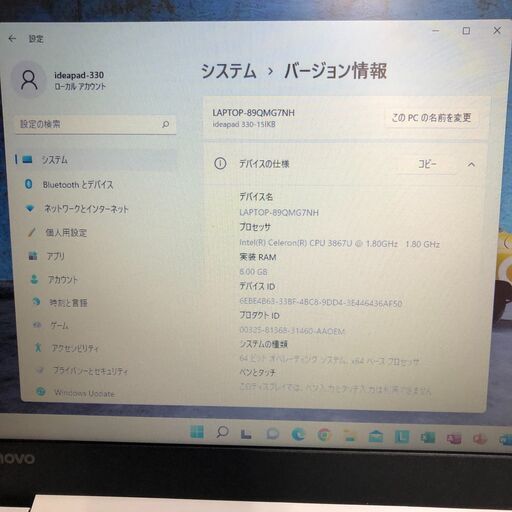Go back with the arrow beside 設定
Image resolution: width=512 pixels, height=512 pixels.
coord(12,39)
